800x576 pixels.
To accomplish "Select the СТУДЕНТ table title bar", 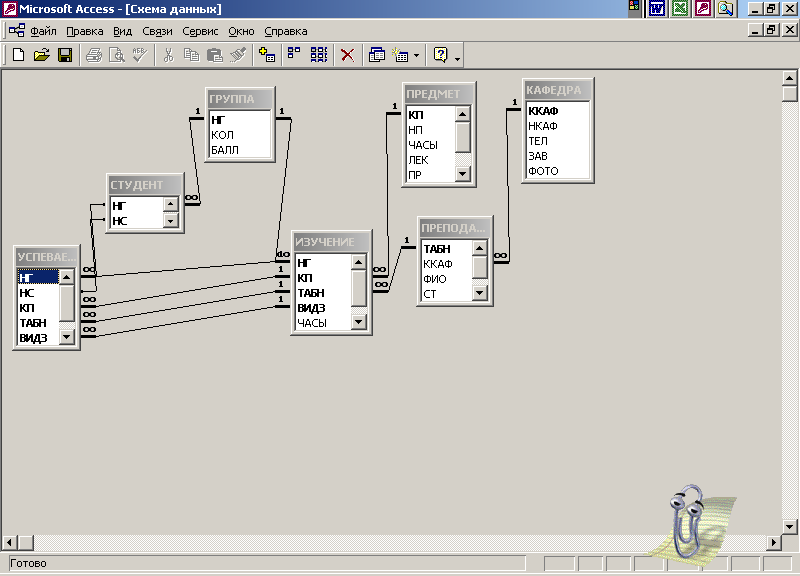I will tap(145, 185).
